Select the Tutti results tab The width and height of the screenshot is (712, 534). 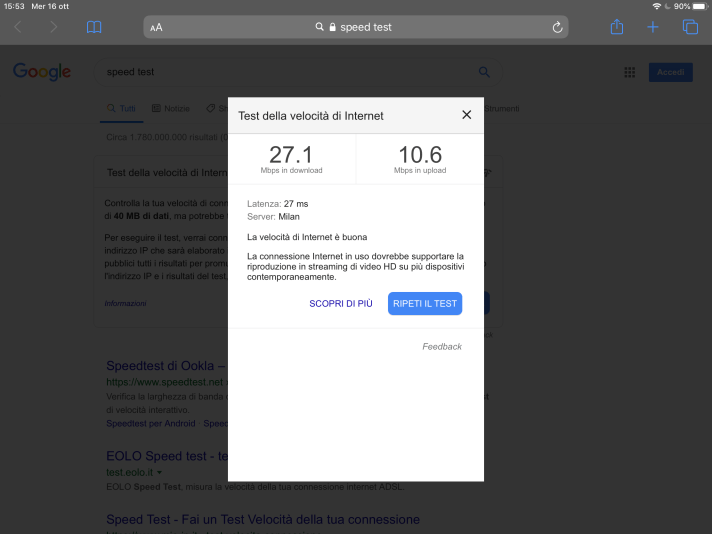pos(122,108)
